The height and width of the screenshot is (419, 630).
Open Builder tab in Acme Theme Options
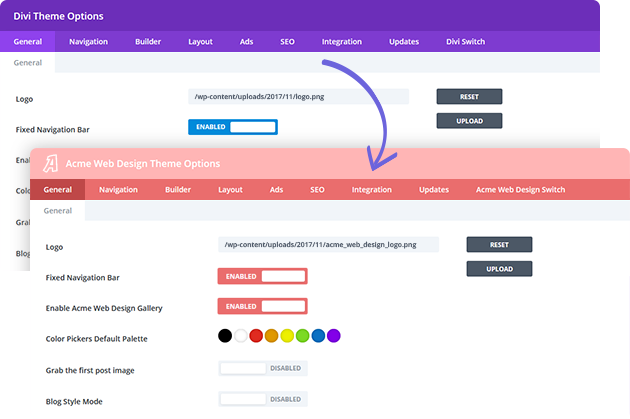(178, 190)
